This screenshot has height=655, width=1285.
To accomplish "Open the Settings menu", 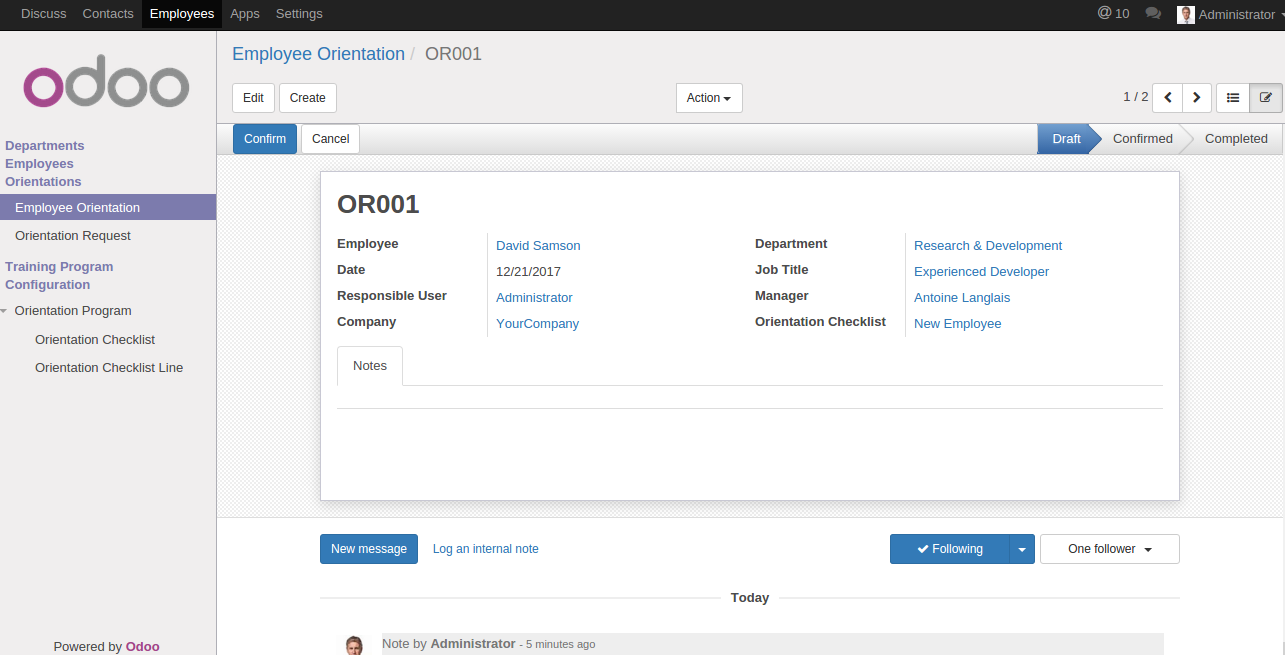I will (x=299, y=14).
